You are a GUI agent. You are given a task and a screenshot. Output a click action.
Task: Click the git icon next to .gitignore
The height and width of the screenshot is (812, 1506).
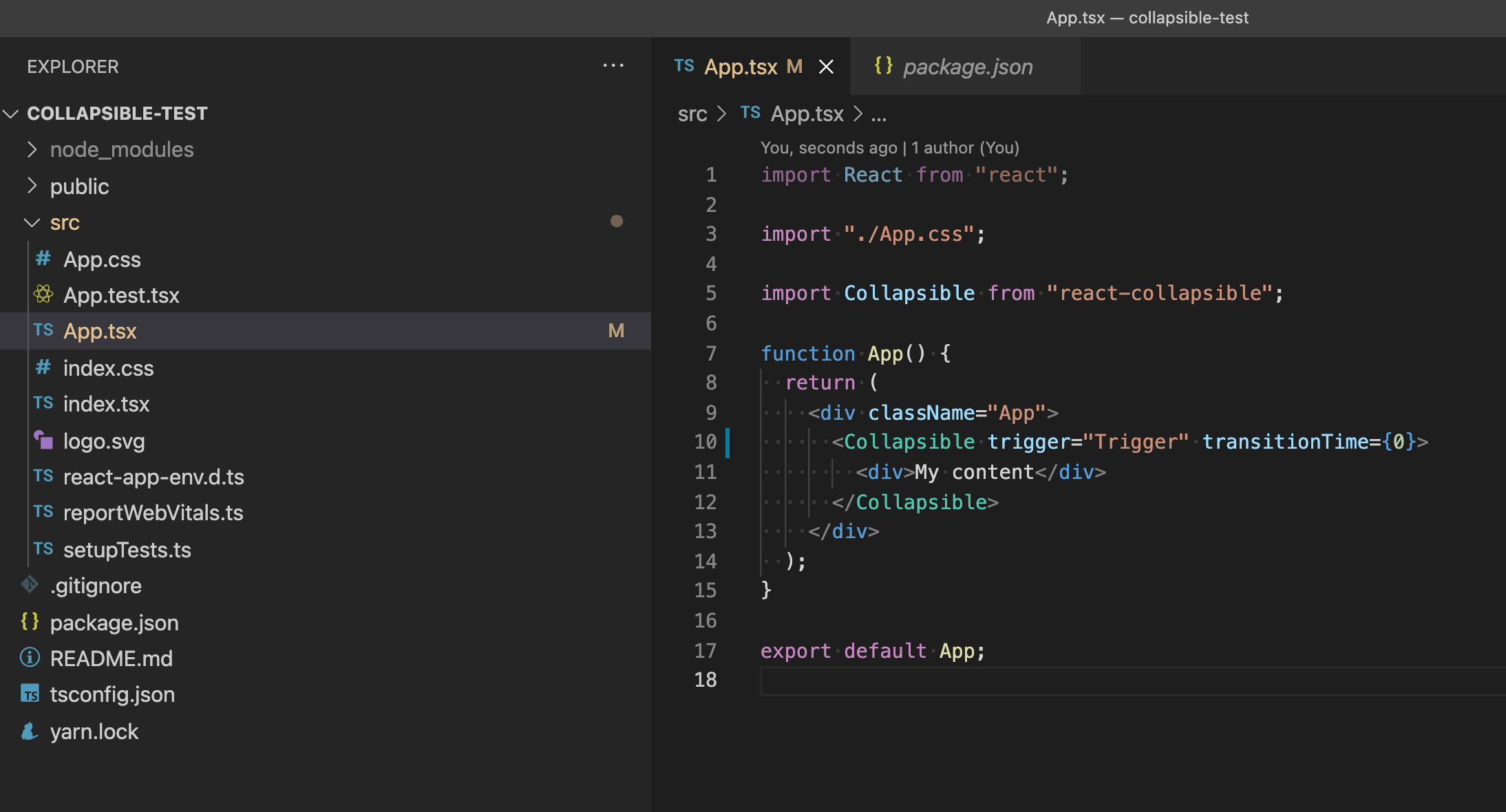pyautogui.click(x=30, y=585)
